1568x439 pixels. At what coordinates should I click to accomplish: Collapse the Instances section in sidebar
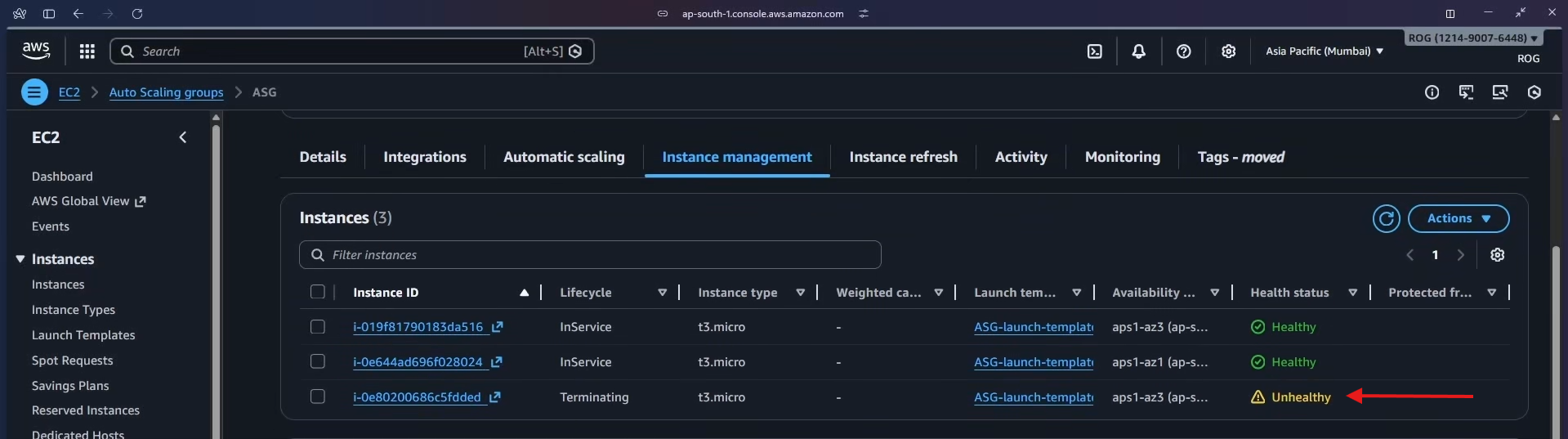(x=20, y=259)
